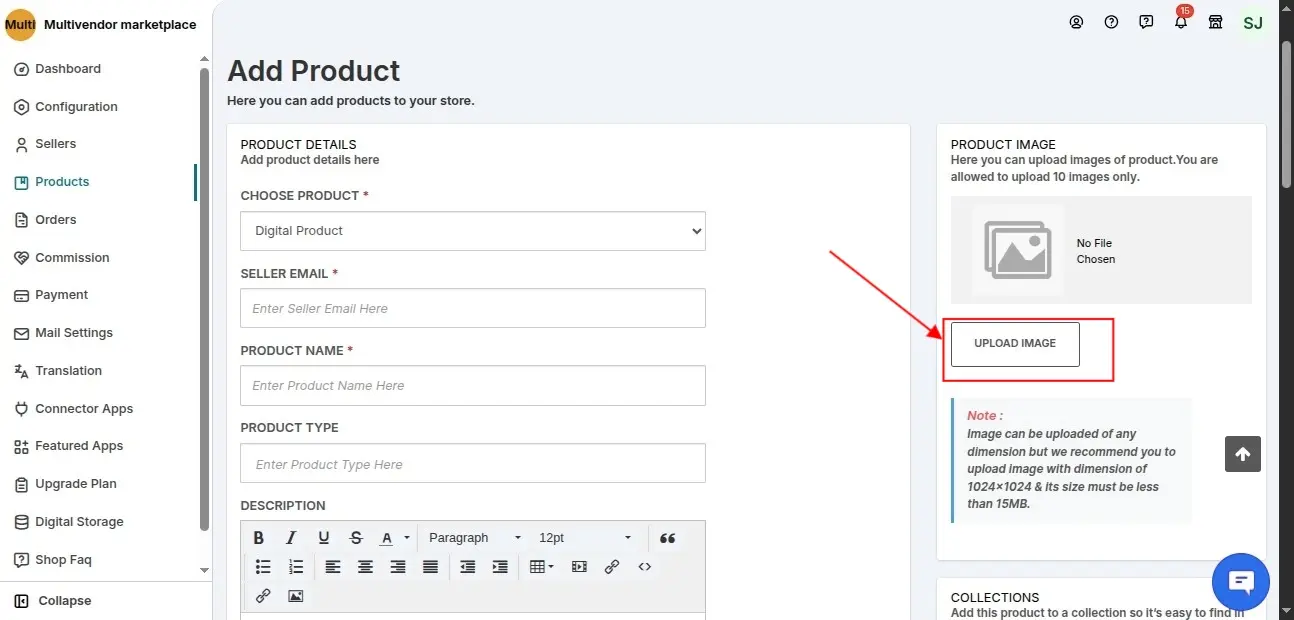Click the storefront icon in header
Screen dimensions: 1294x620
point(1216,22)
